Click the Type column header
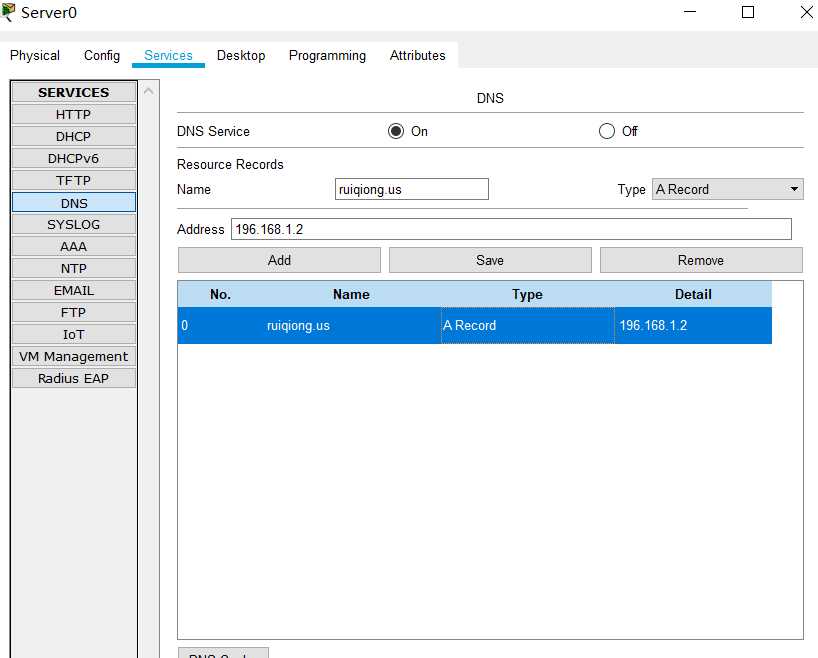818x658 pixels. pyautogui.click(x=527, y=294)
